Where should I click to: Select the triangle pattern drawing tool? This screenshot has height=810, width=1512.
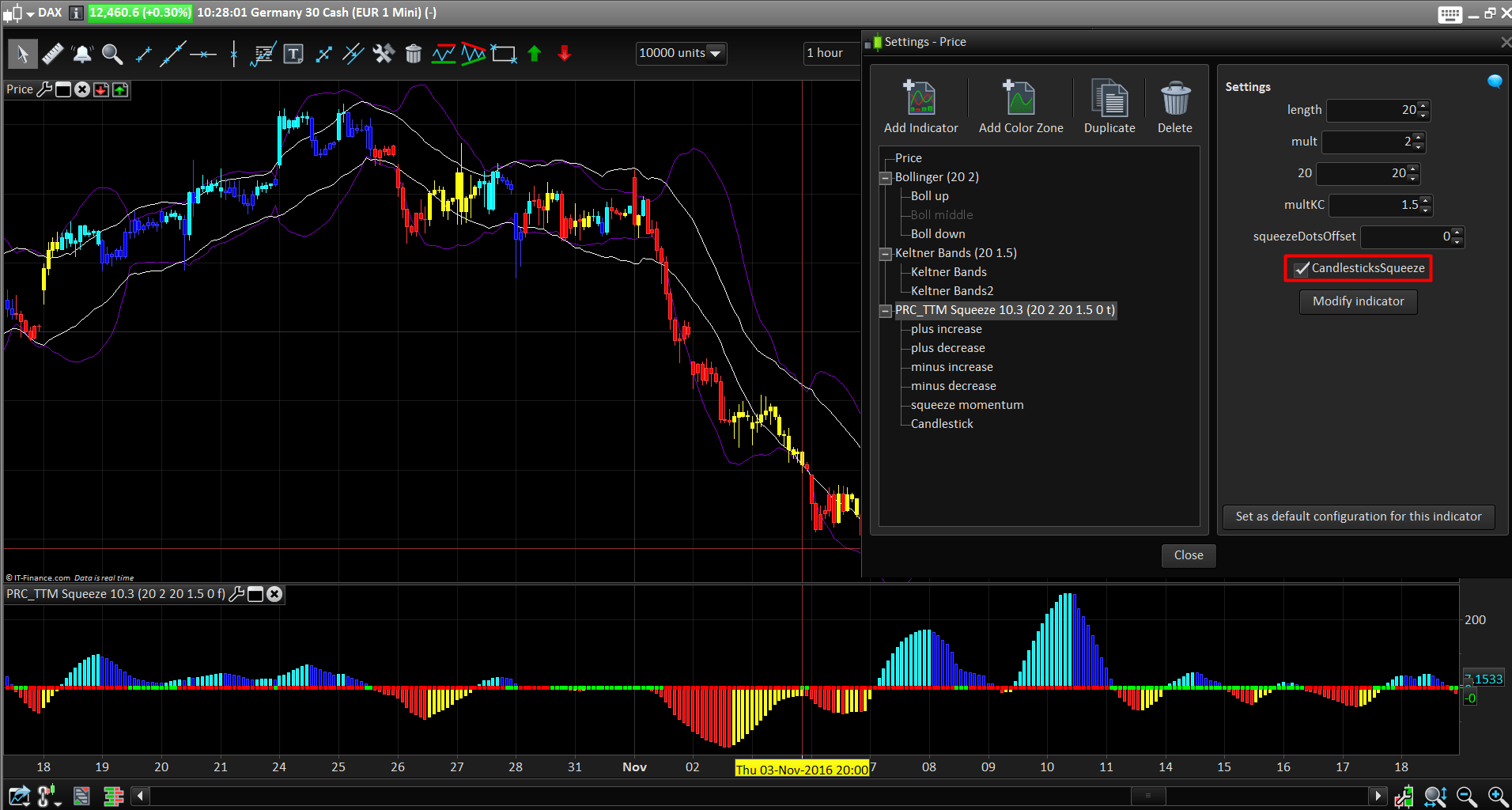(473, 54)
